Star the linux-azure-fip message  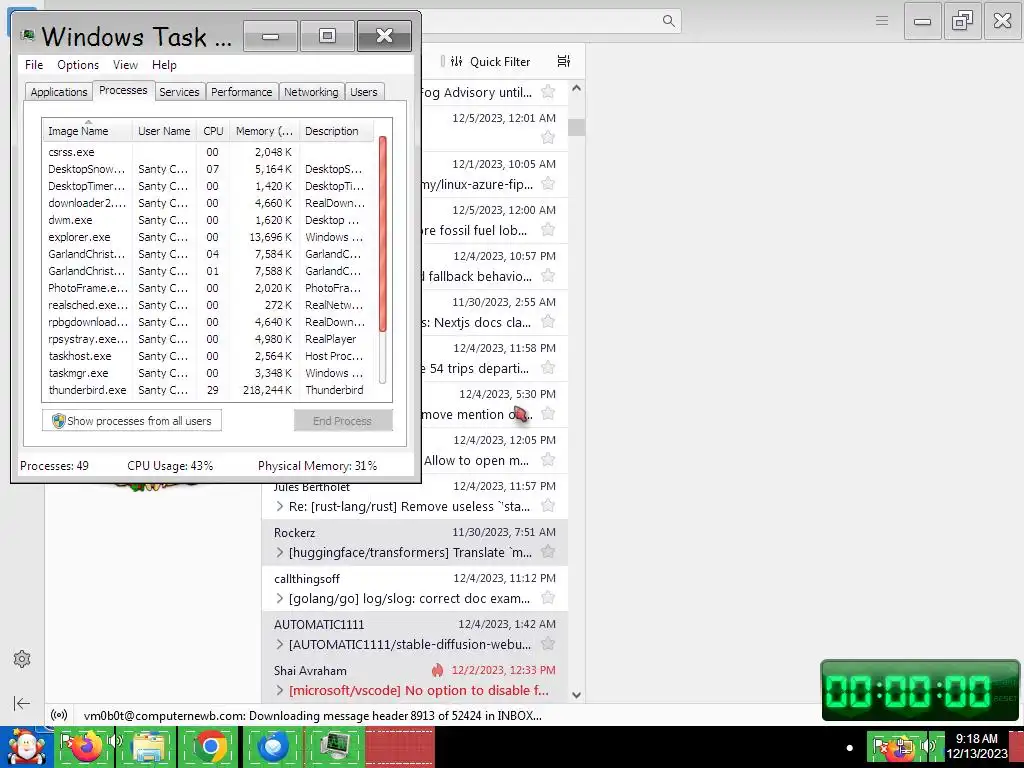[548, 184]
